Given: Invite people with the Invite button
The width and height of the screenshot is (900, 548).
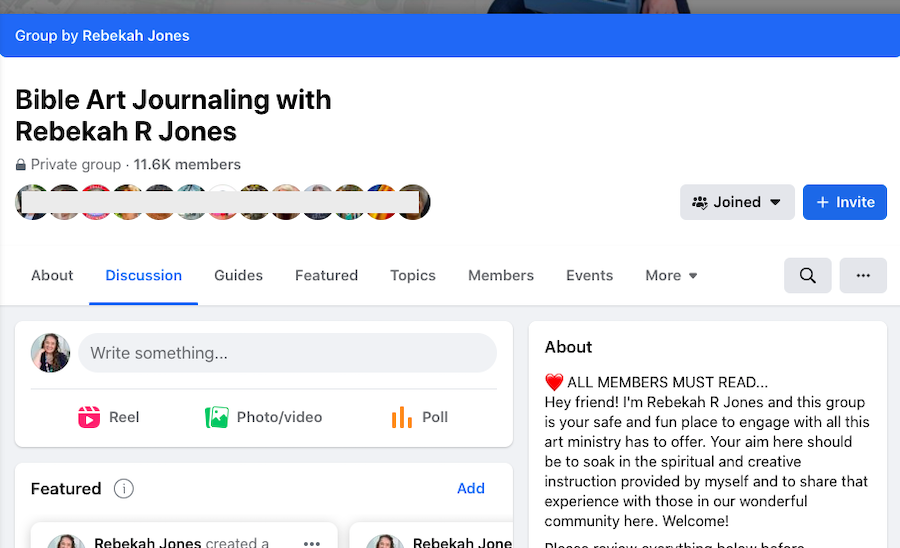Looking at the screenshot, I should [844, 202].
